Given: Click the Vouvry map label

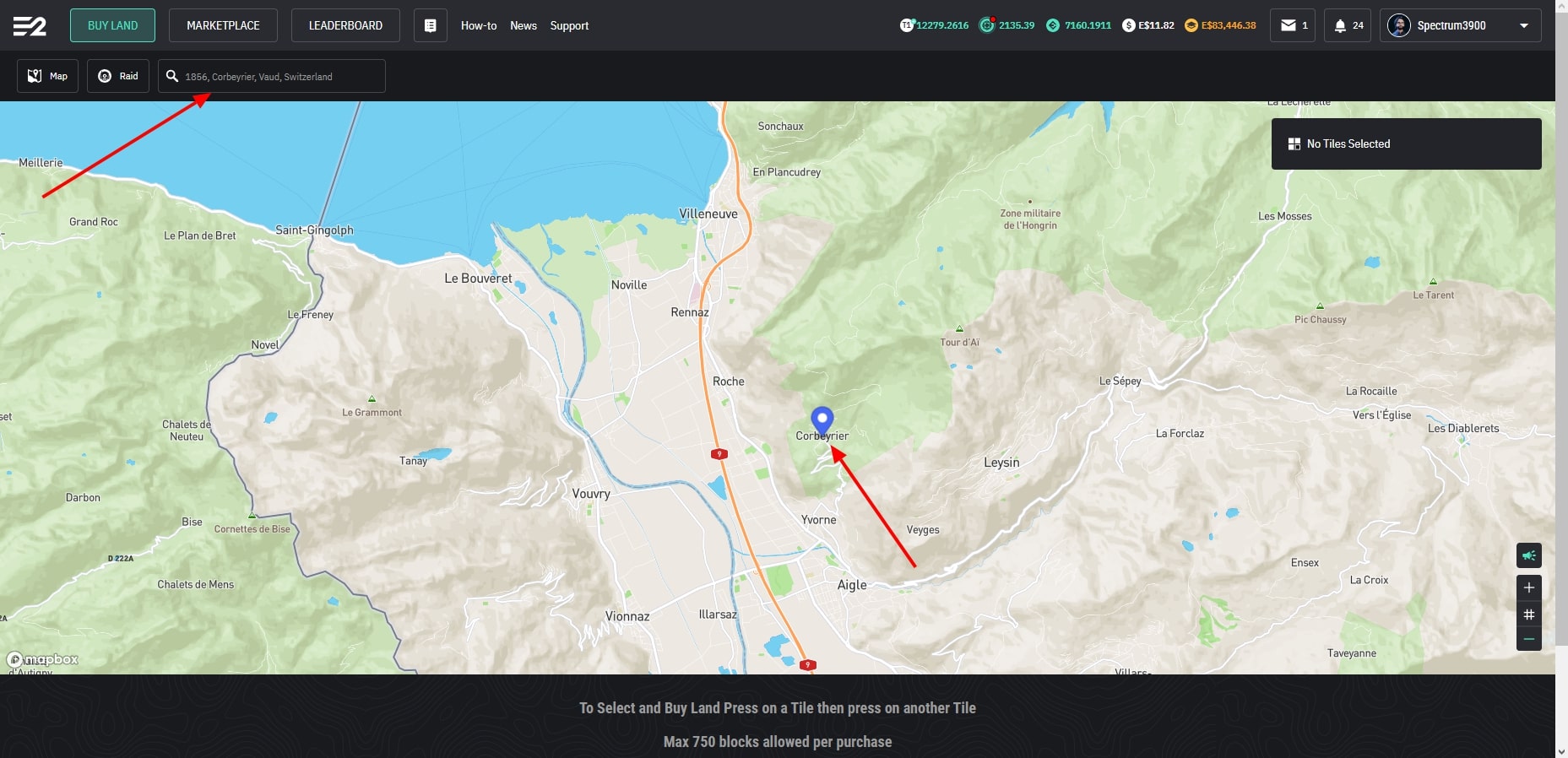Looking at the screenshot, I should [591, 494].
